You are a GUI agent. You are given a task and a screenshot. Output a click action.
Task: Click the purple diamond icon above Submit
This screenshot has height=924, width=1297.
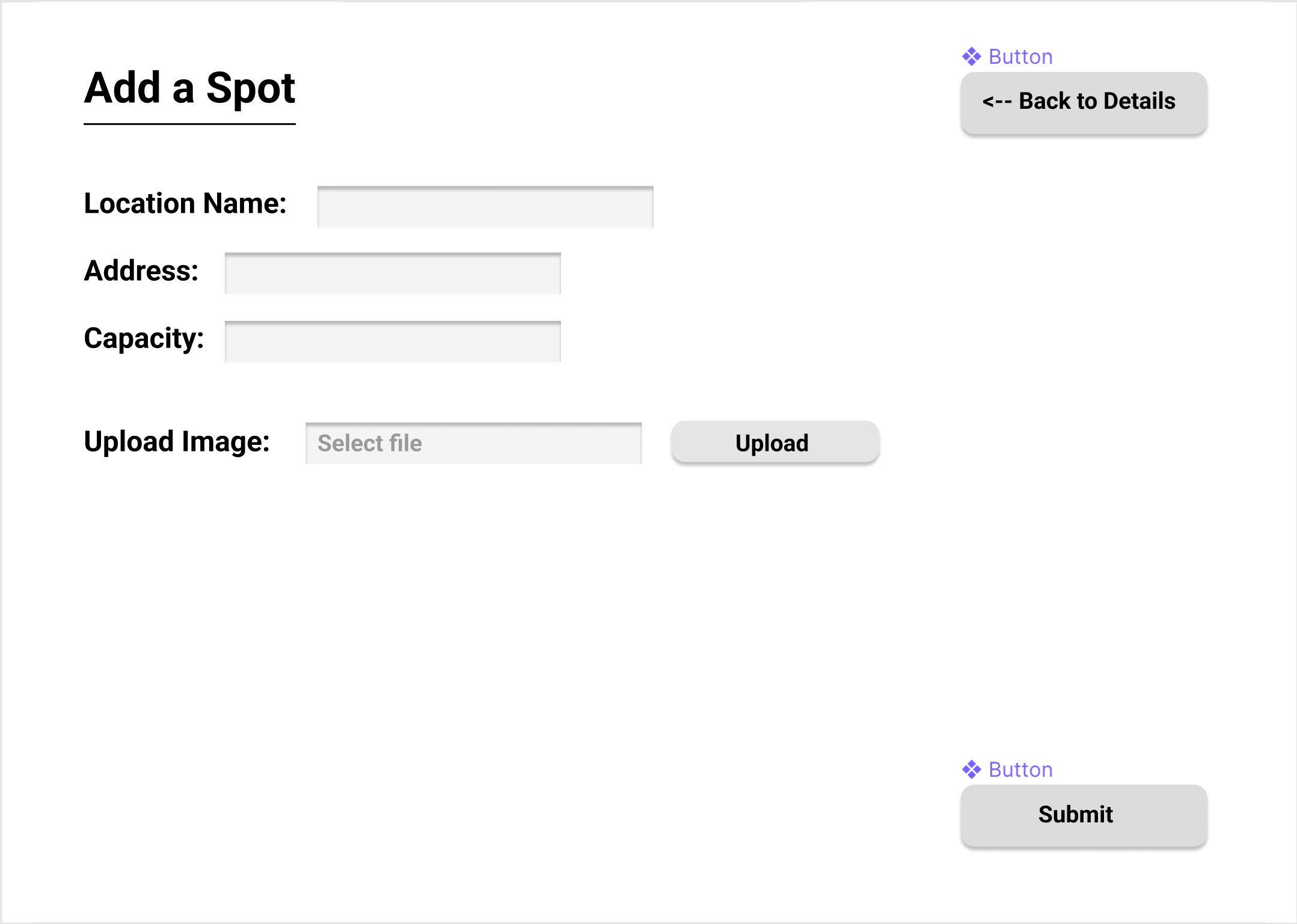(x=972, y=769)
